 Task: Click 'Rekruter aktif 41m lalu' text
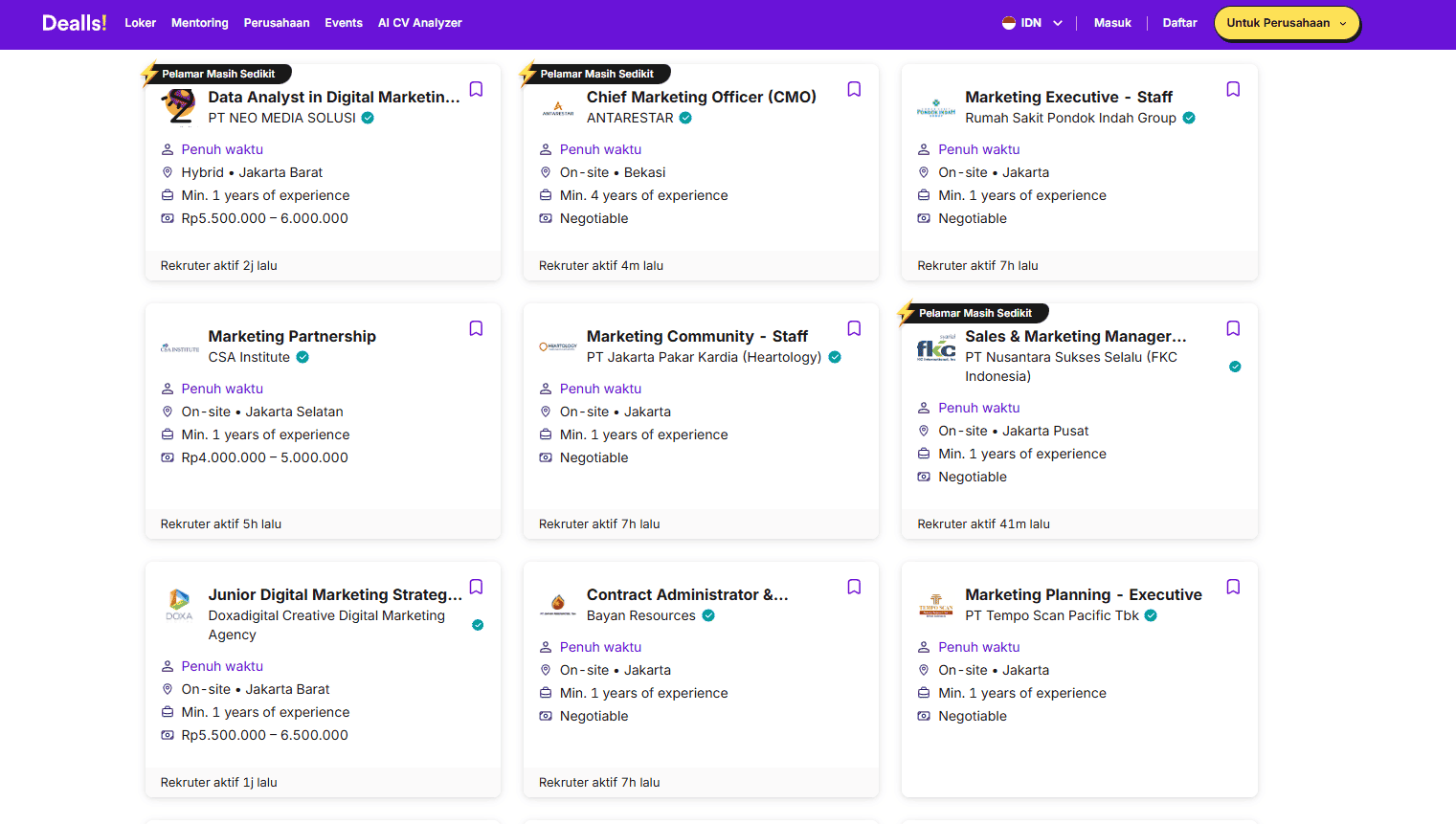[983, 524]
